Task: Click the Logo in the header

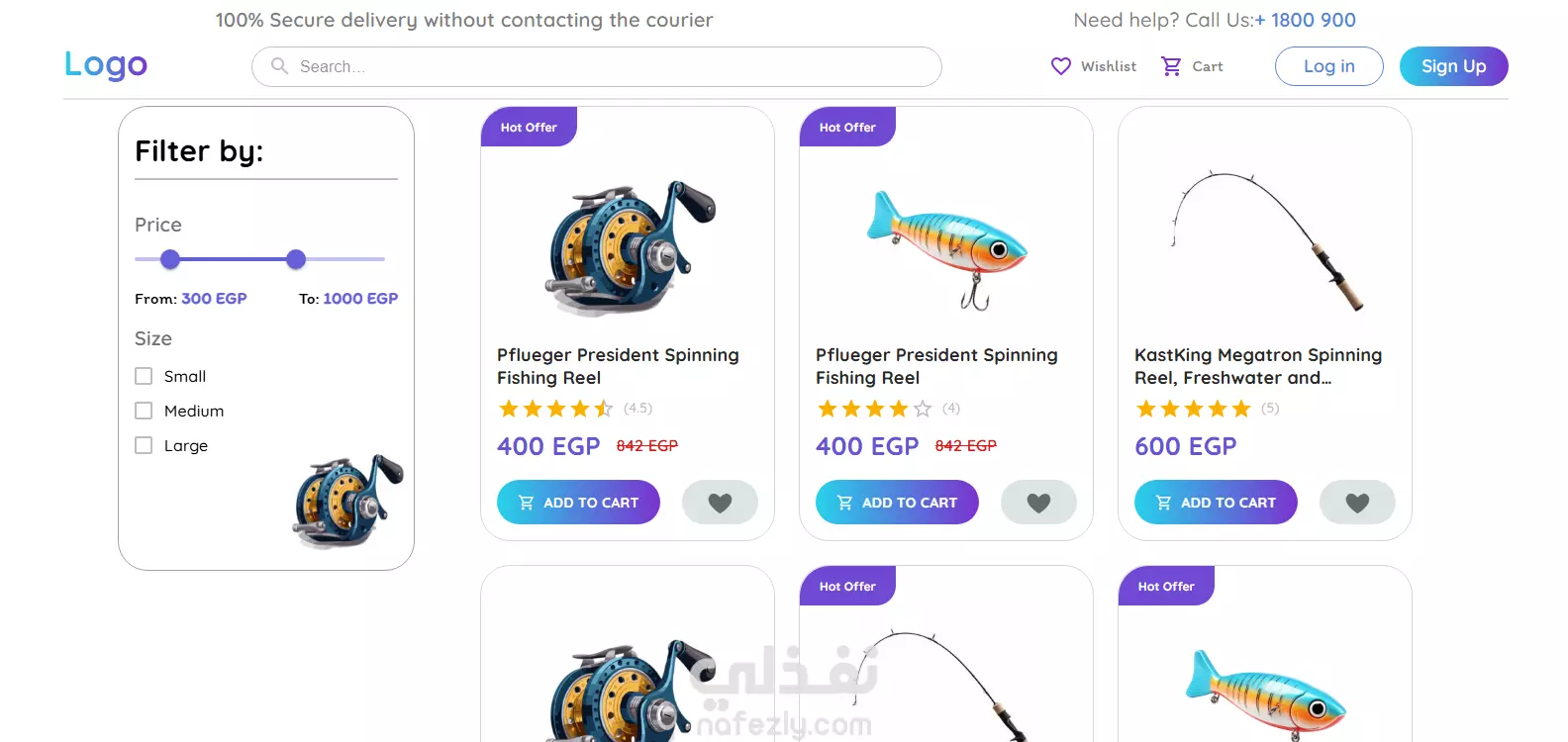Action: 106,64
